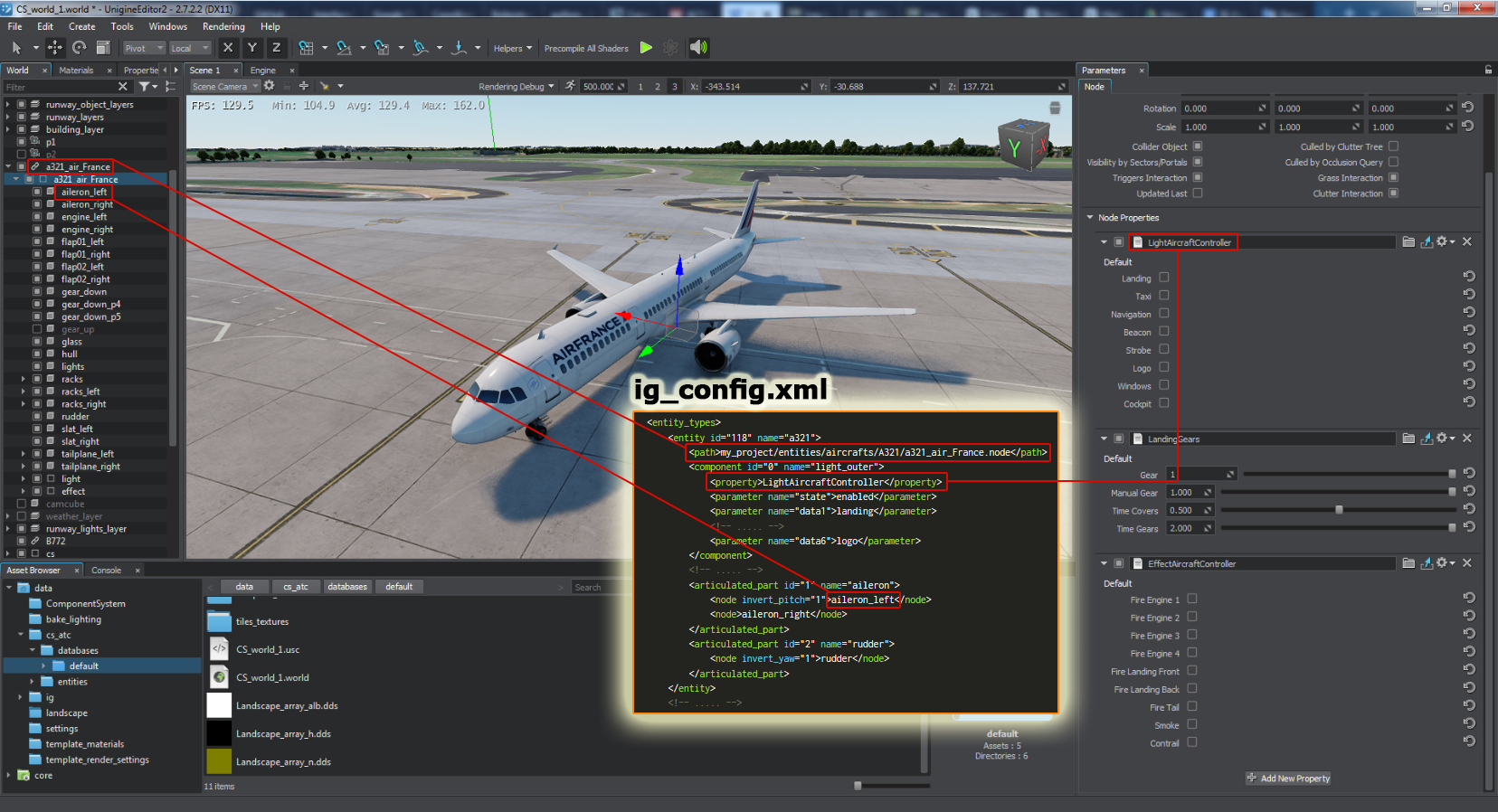Open the Rendering menu
The width and height of the screenshot is (1498, 812).
click(223, 26)
